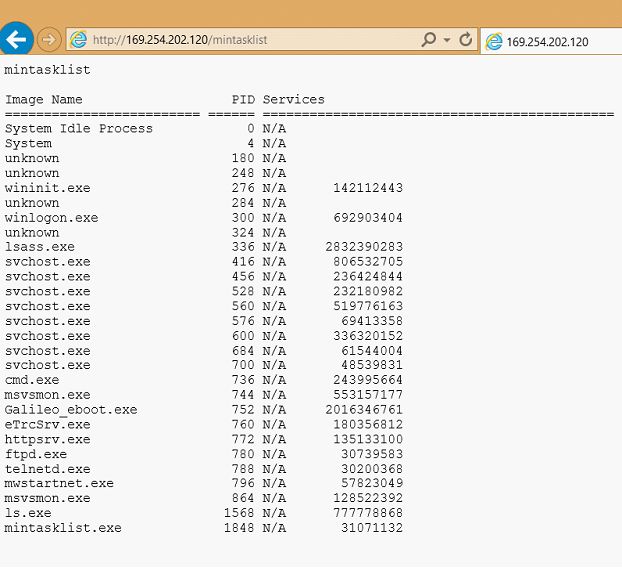Select httpsrv.exe process name
622x583 pixels.
[x=48, y=439]
